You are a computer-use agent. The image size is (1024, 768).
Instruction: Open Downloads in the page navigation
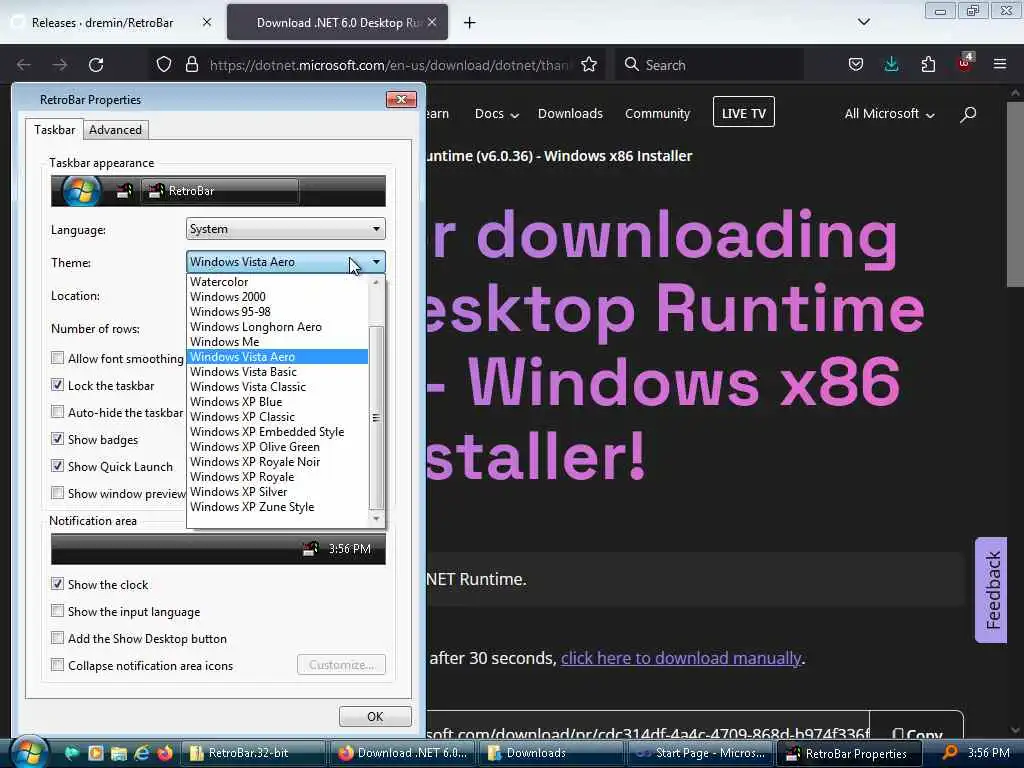[570, 114]
